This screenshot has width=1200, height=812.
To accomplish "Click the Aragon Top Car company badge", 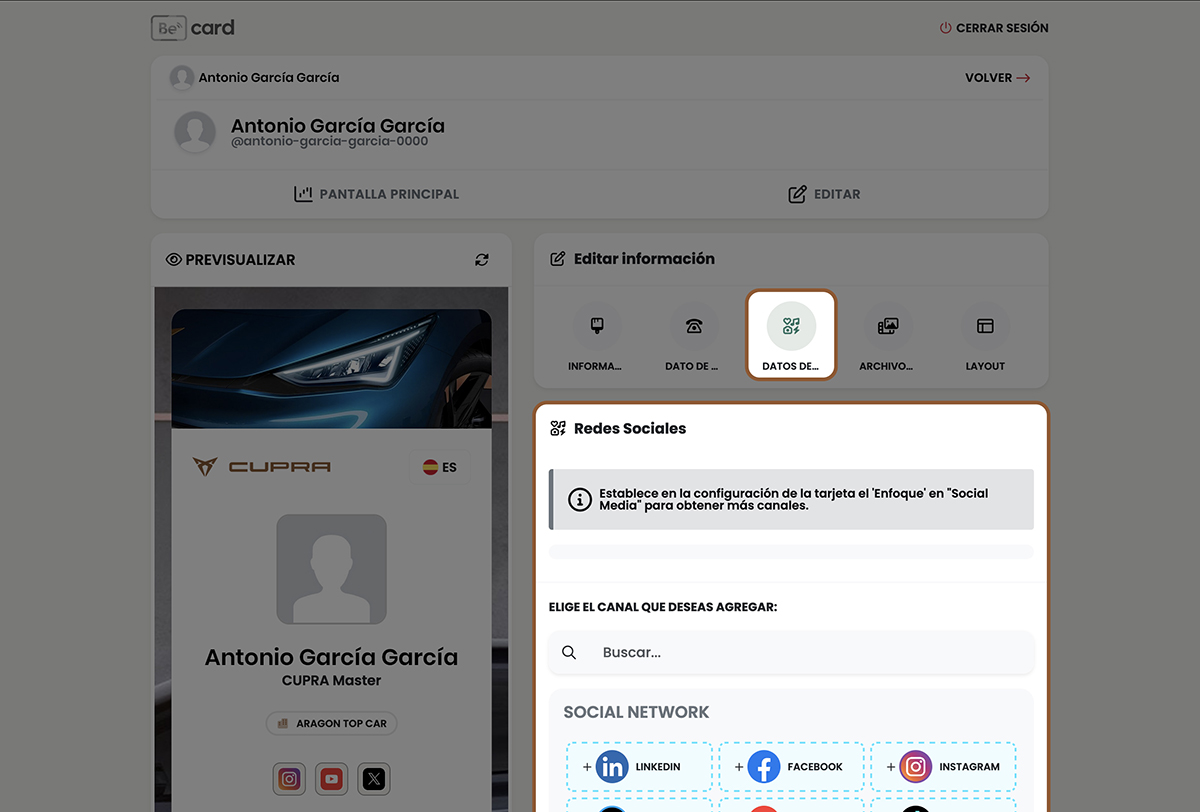I will click(x=332, y=723).
